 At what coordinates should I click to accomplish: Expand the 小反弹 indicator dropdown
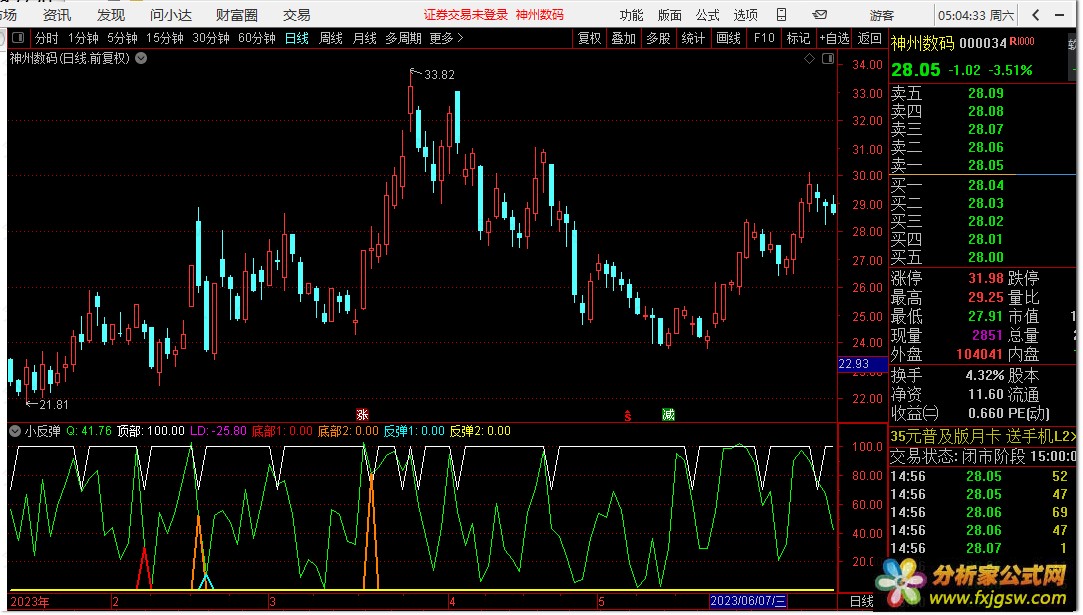15,431
